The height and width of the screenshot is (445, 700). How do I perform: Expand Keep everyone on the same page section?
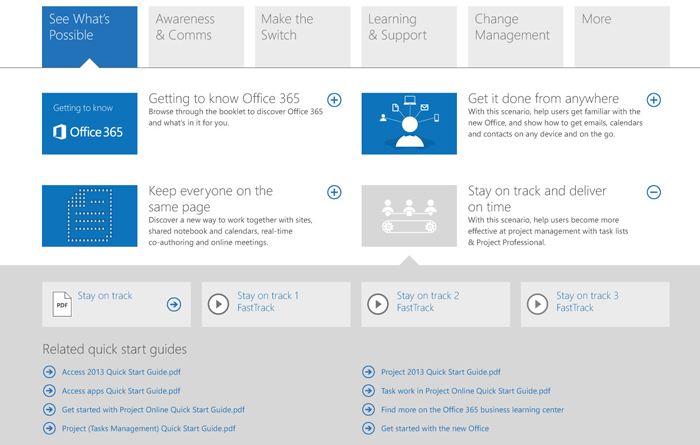click(x=334, y=192)
